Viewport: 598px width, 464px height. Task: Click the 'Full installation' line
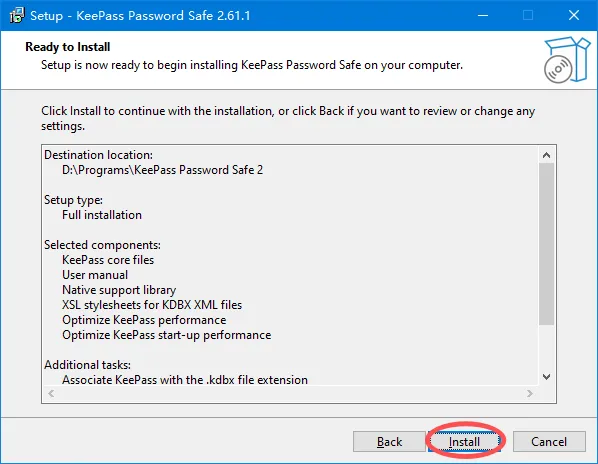pos(102,215)
